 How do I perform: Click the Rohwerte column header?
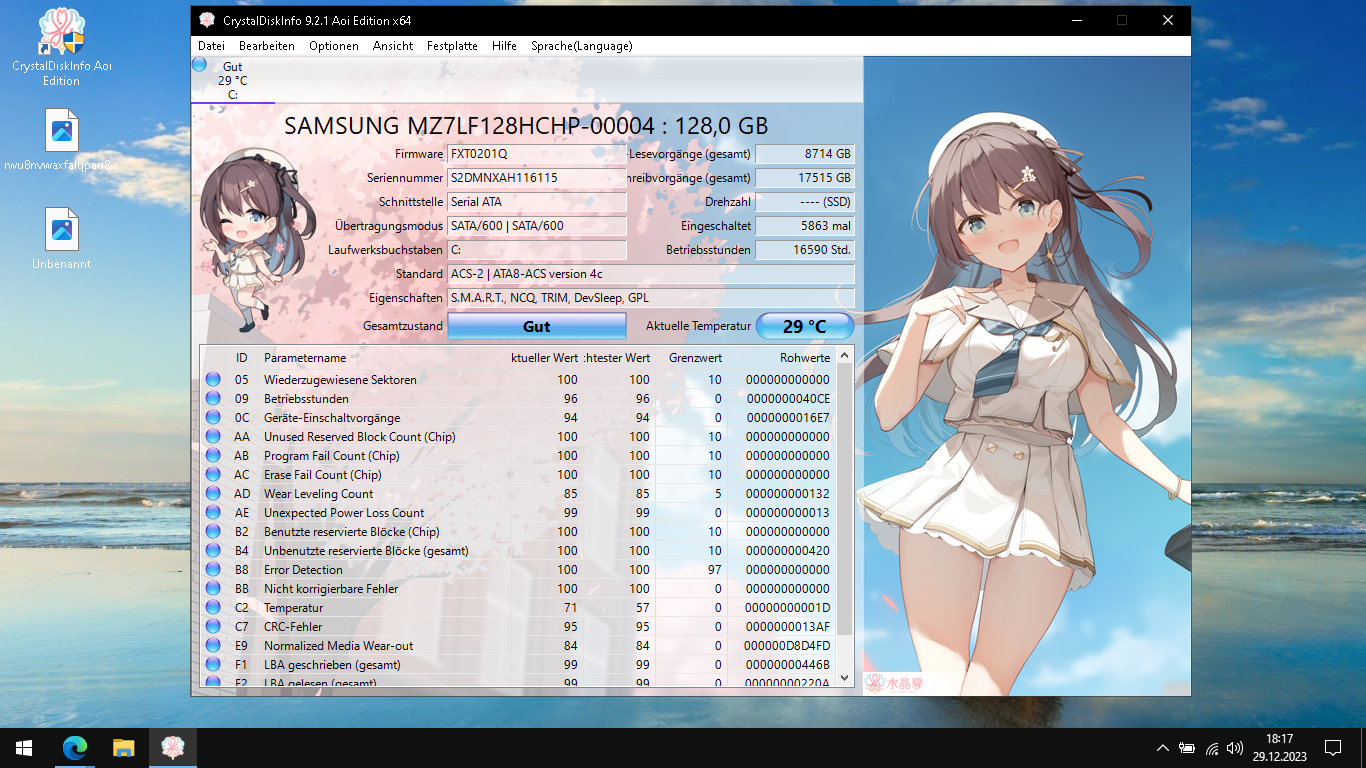[x=805, y=358]
